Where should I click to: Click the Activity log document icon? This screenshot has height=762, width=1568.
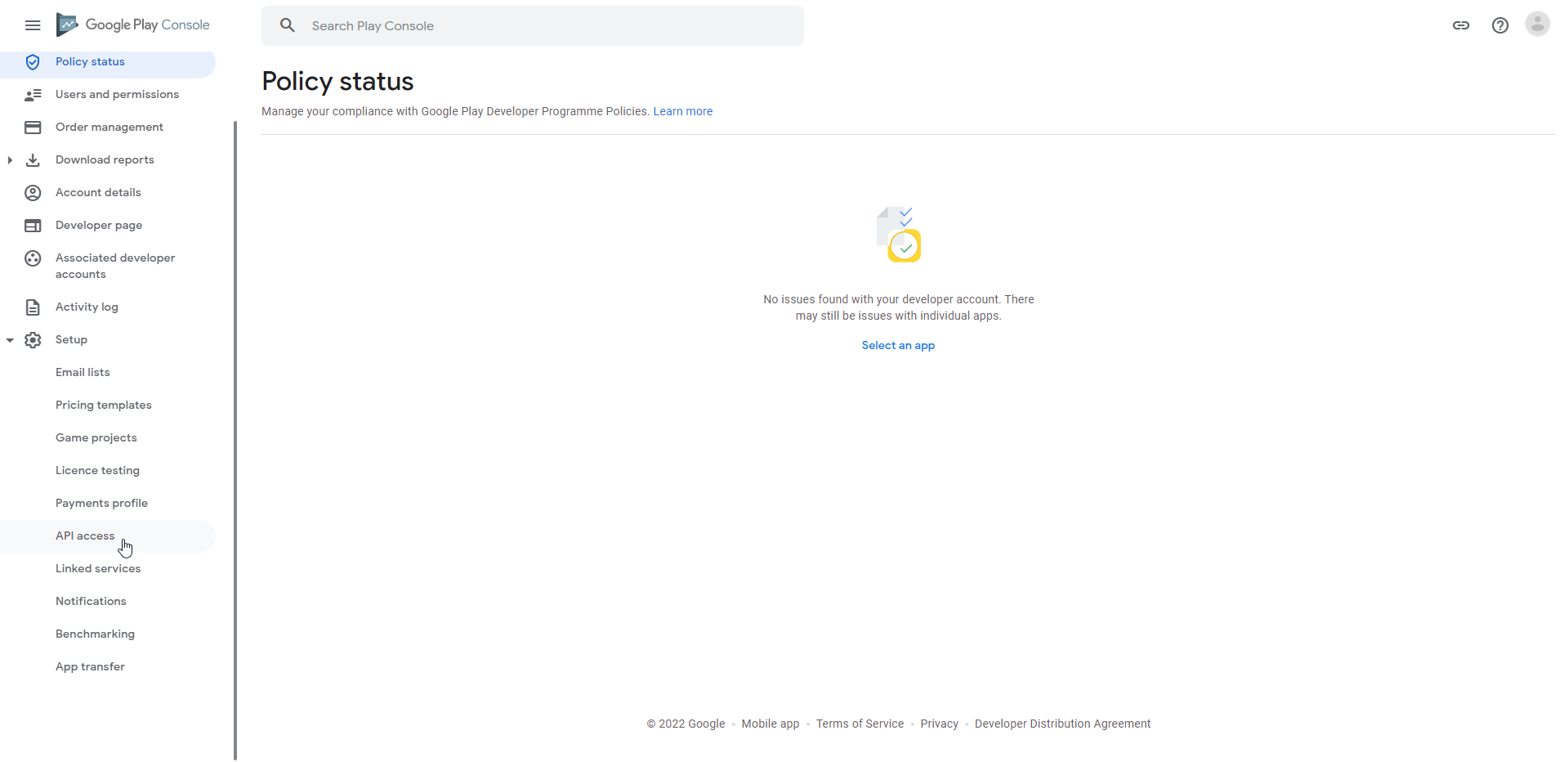[x=33, y=307]
